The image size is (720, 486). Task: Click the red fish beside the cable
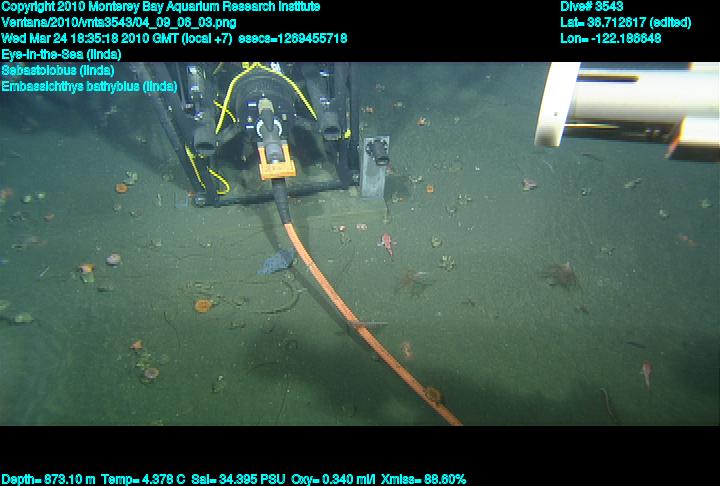click(386, 243)
